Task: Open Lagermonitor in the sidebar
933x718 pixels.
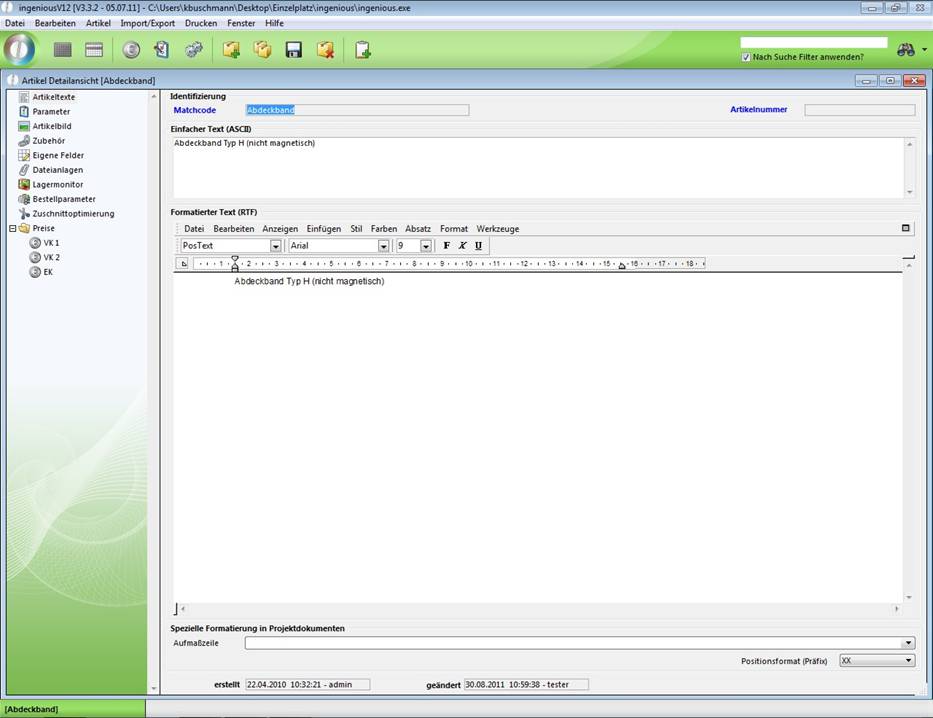Action: point(57,185)
